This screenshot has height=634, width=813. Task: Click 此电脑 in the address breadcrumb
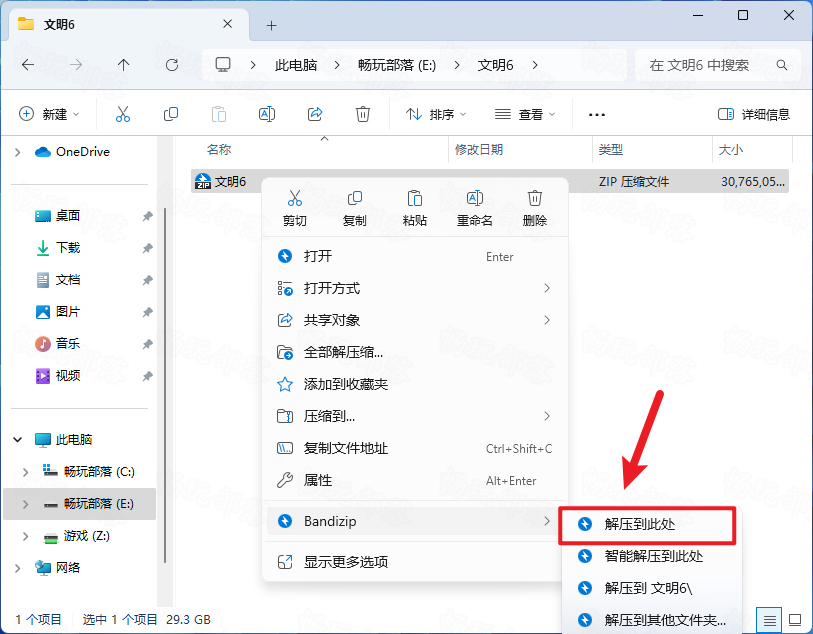coord(296,65)
